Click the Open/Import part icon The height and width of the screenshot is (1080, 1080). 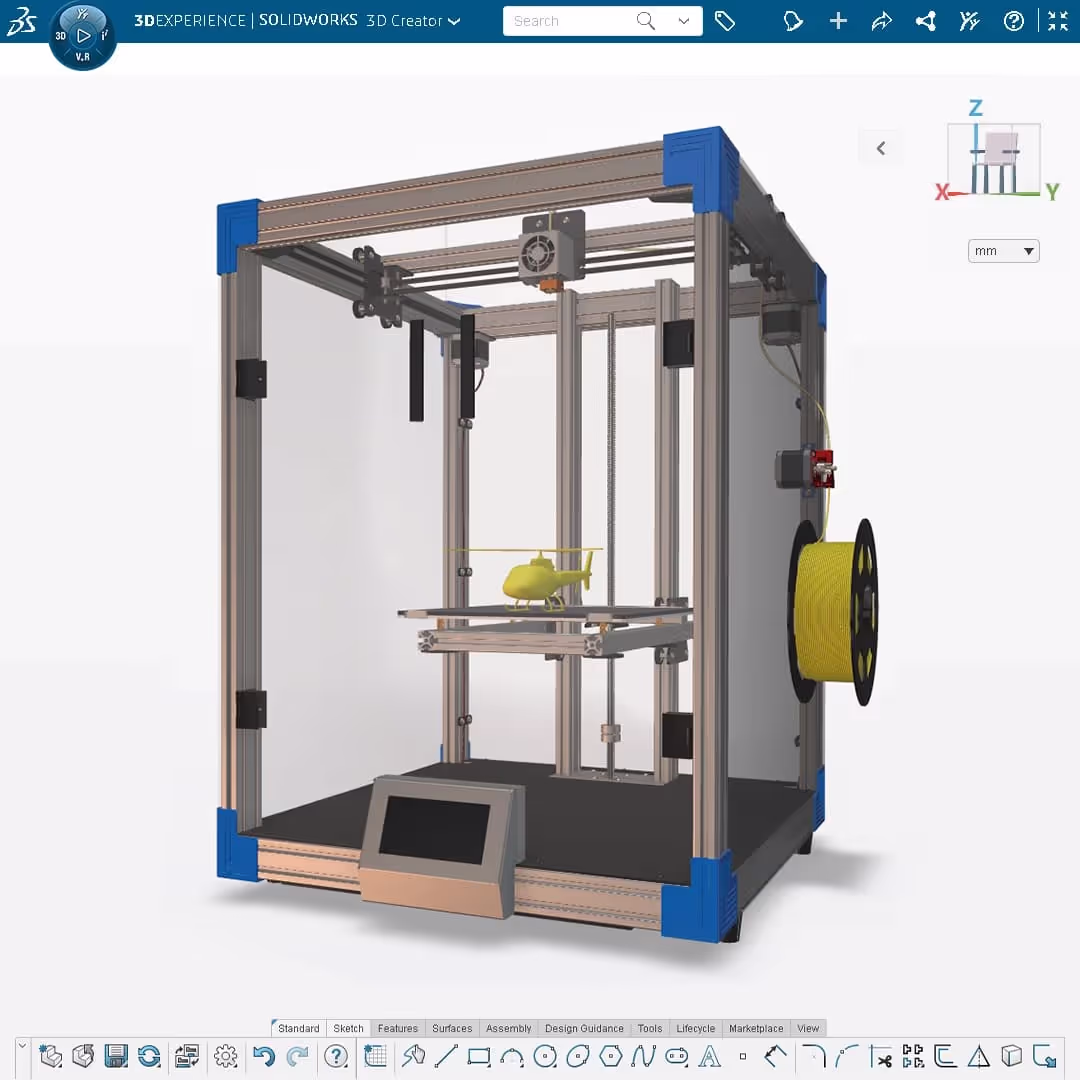[83, 1056]
